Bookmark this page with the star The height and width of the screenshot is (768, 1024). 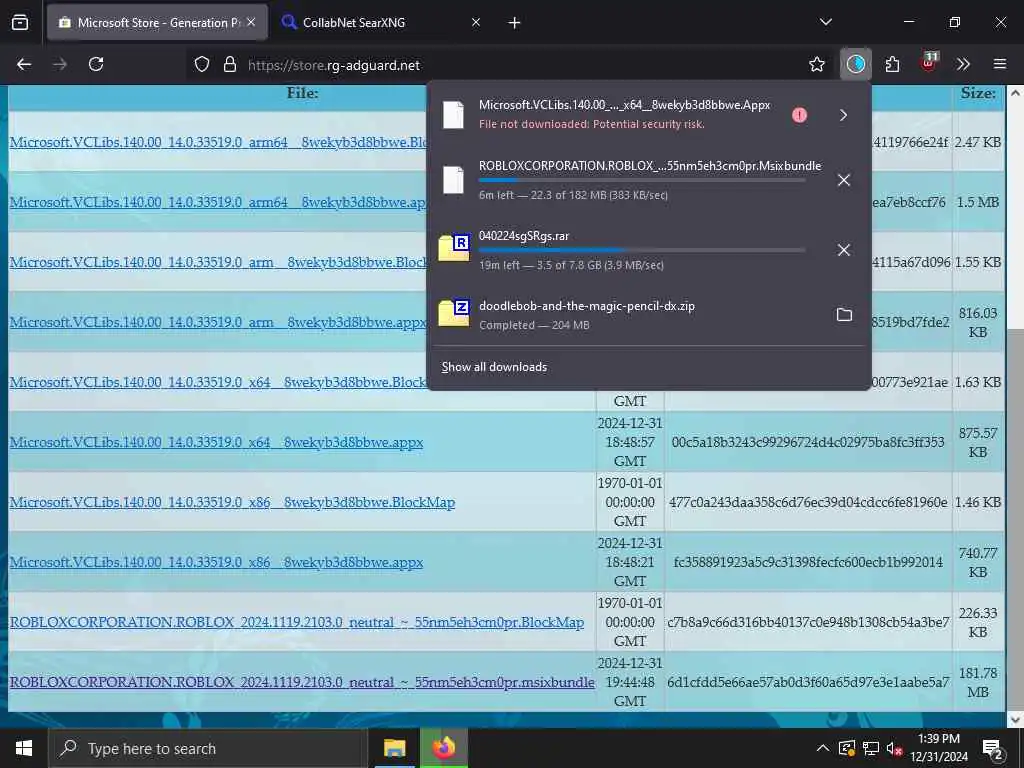[816, 64]
